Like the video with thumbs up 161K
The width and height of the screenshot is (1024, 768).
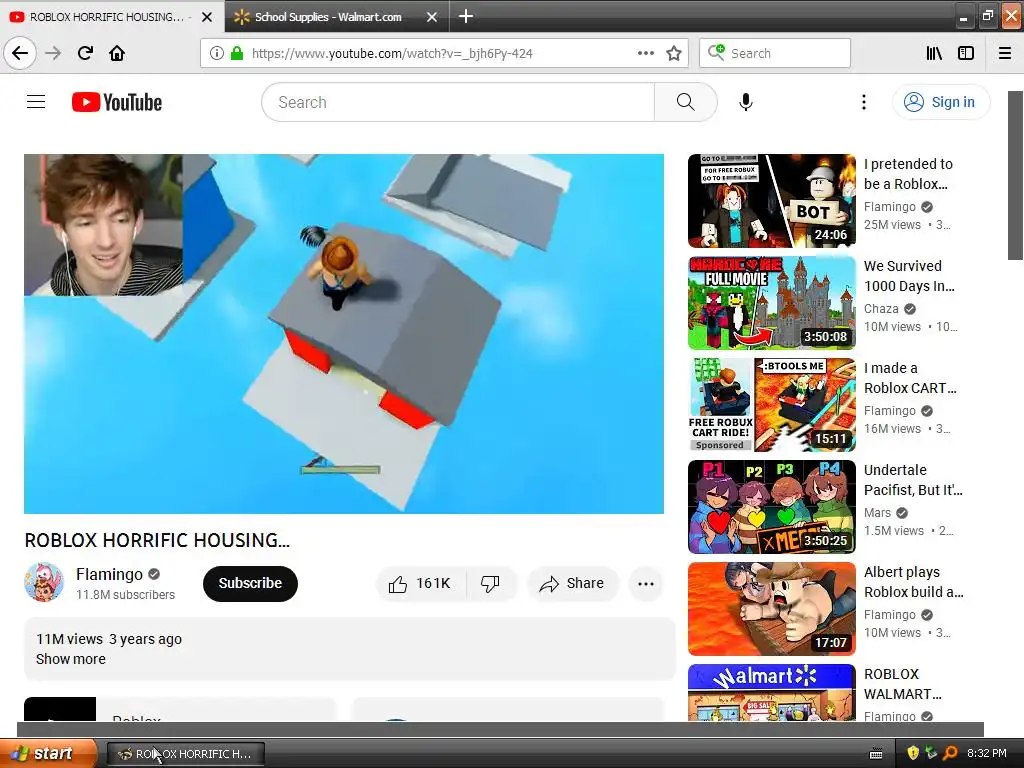point(421,583)
